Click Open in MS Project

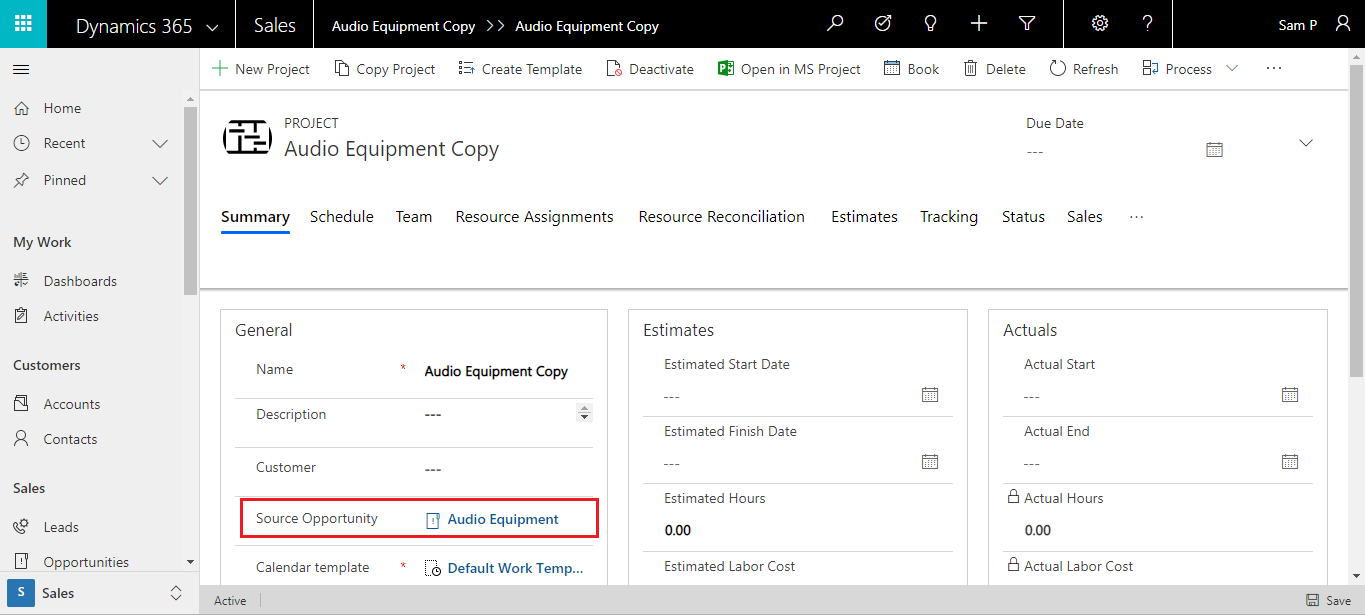pyautogui.click(x=789, y=69)
